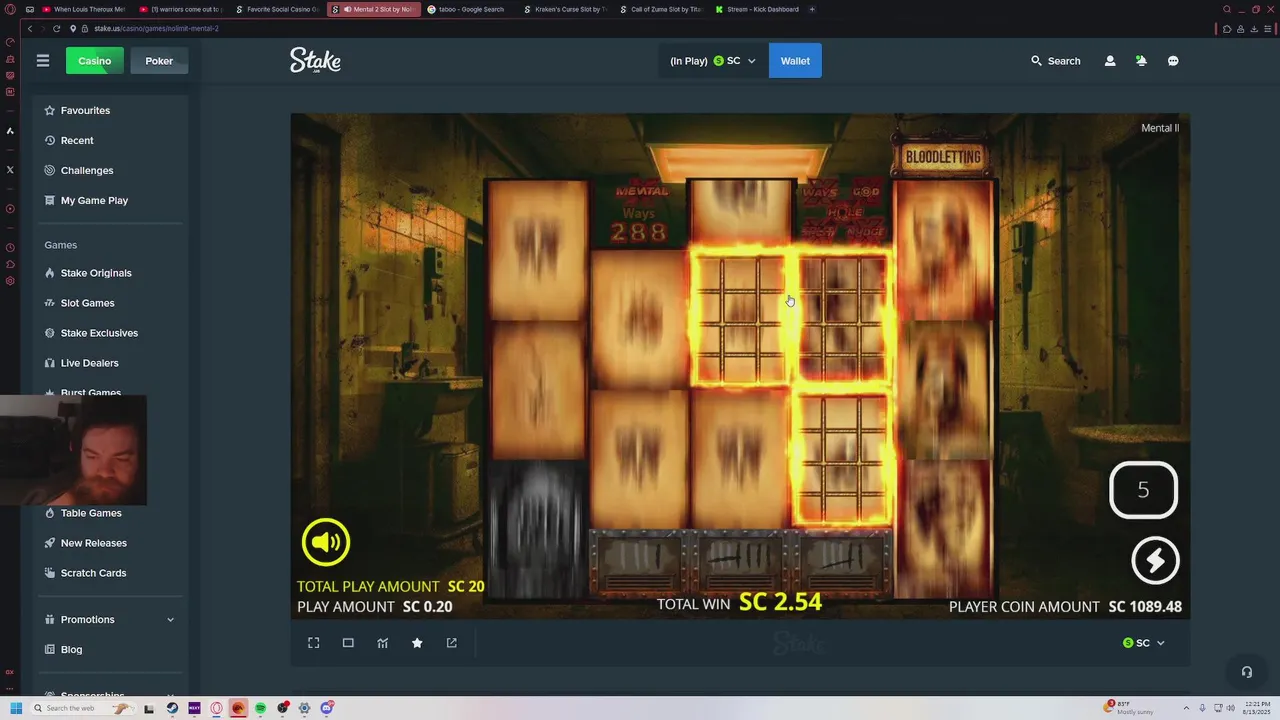1280x720 pixels.
Task: Open the live support headset icon
Action: (x=1246, y=672)
